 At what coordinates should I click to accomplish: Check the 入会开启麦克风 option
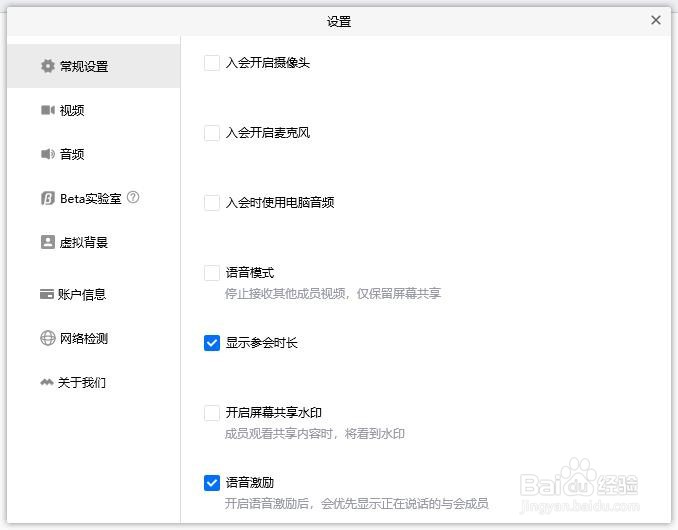pos(212,133)
